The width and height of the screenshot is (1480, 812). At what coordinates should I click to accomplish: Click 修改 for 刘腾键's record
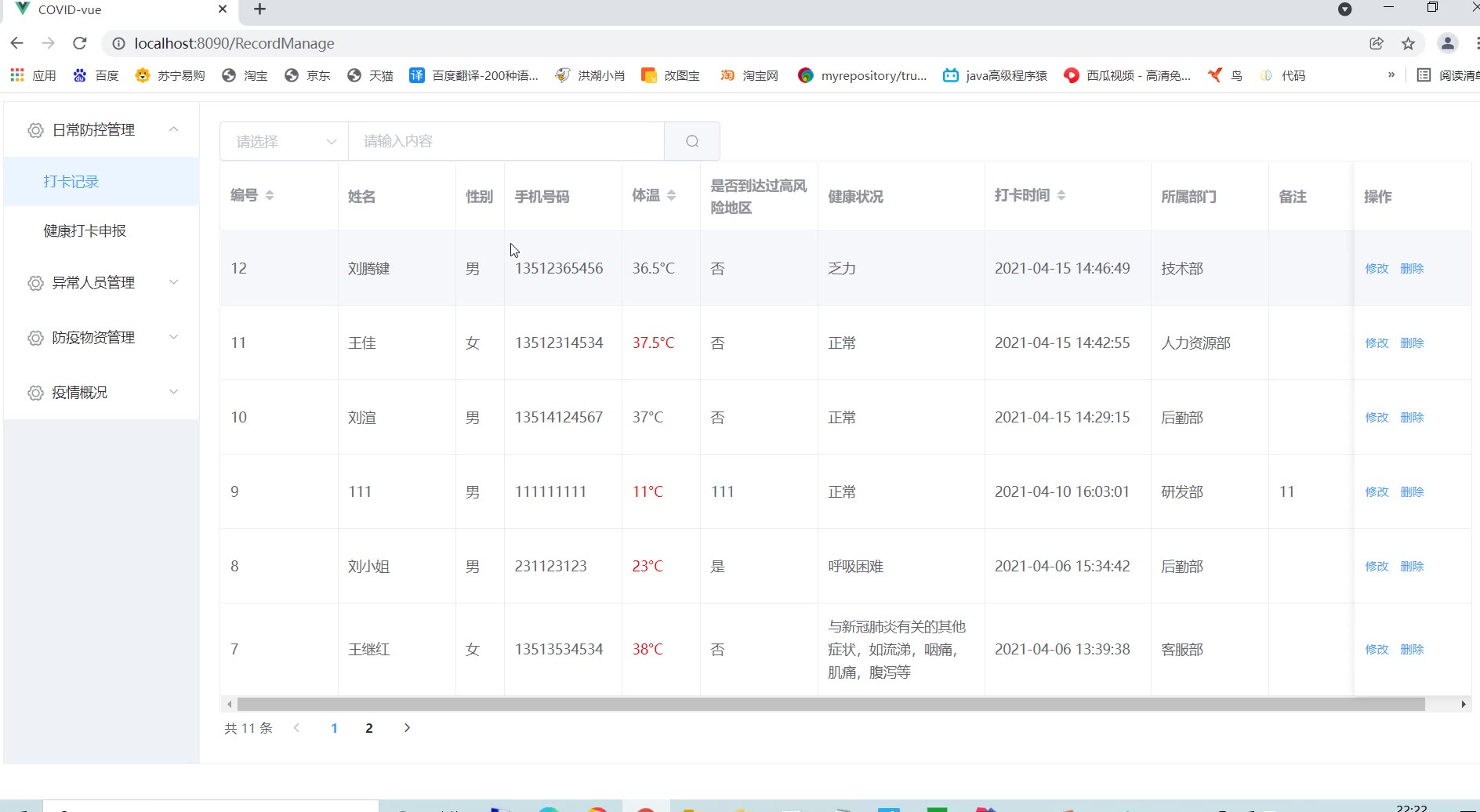[1377, 268]
